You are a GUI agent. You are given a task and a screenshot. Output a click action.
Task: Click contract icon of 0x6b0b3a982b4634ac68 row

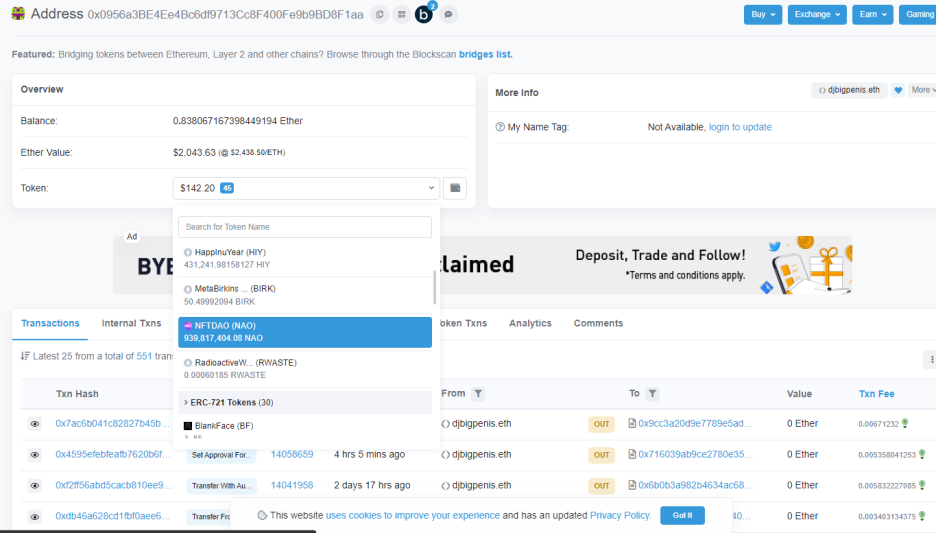[632, 485]
